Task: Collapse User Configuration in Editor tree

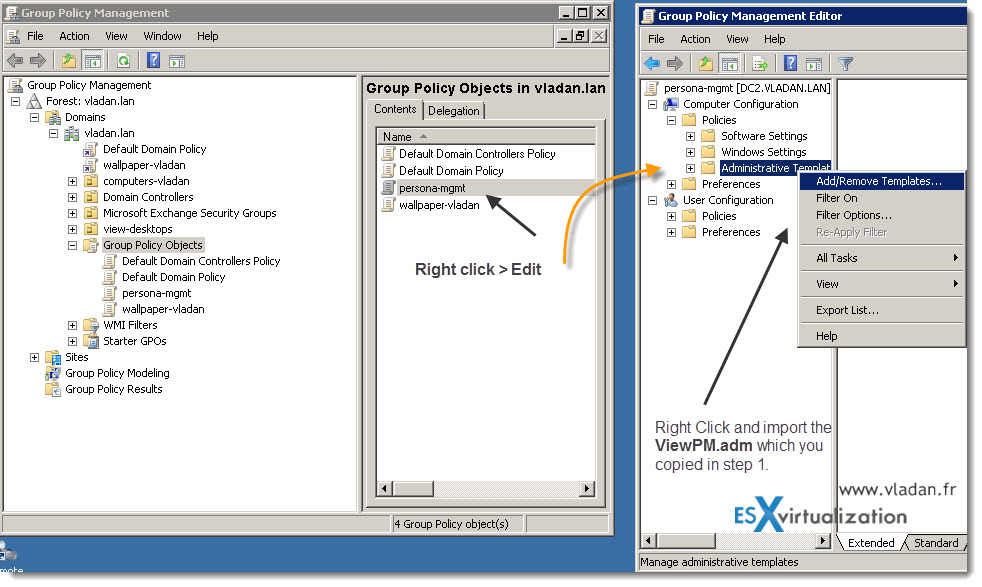Action: [652, 200]
